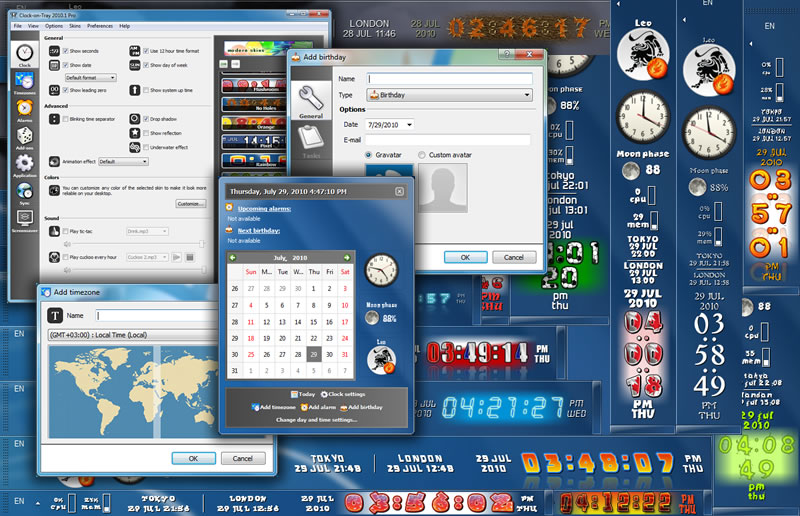Enable the Blinking time separator option
The width and height of the screenshot is (800, 516).
pos(66,118)
